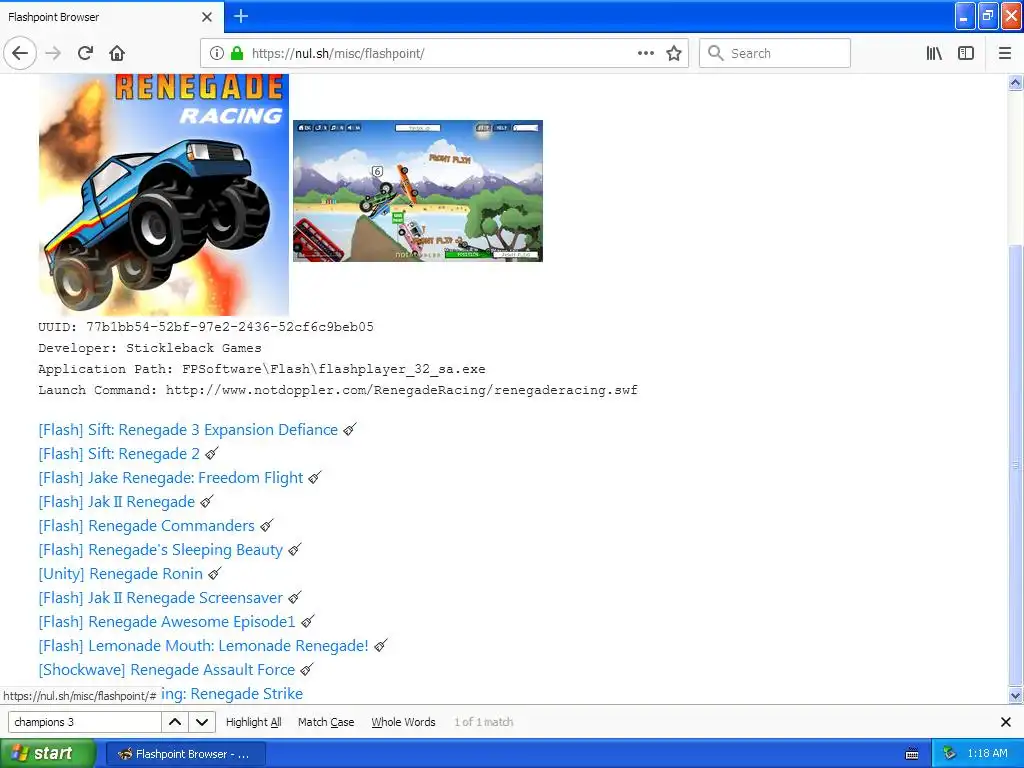Click icon beside Renegade Awesome Episode1
Image resolution: width=1024 pixels, height=768 pixels.
coord(308,622)
